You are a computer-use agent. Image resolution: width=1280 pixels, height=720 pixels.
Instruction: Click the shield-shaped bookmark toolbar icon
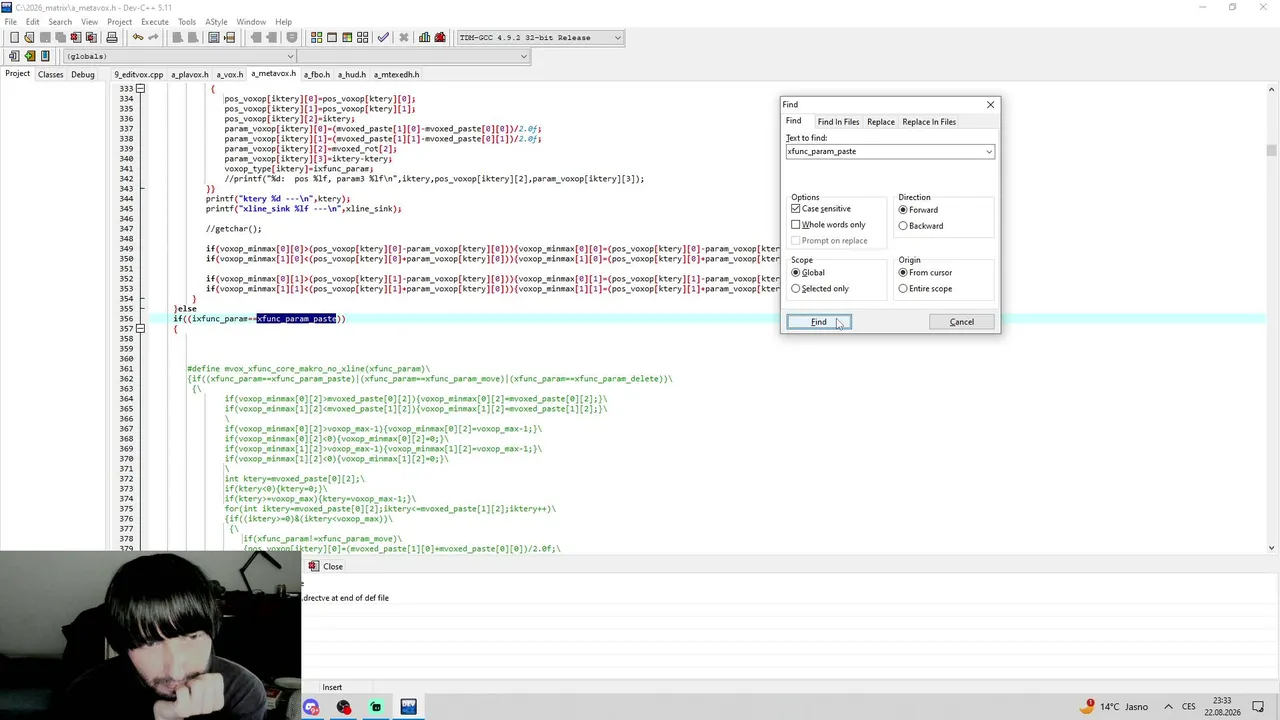292,37
